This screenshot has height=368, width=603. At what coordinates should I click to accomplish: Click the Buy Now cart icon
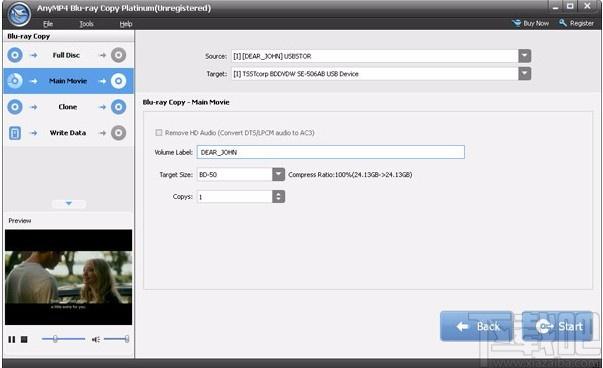(x=516, y=23)
